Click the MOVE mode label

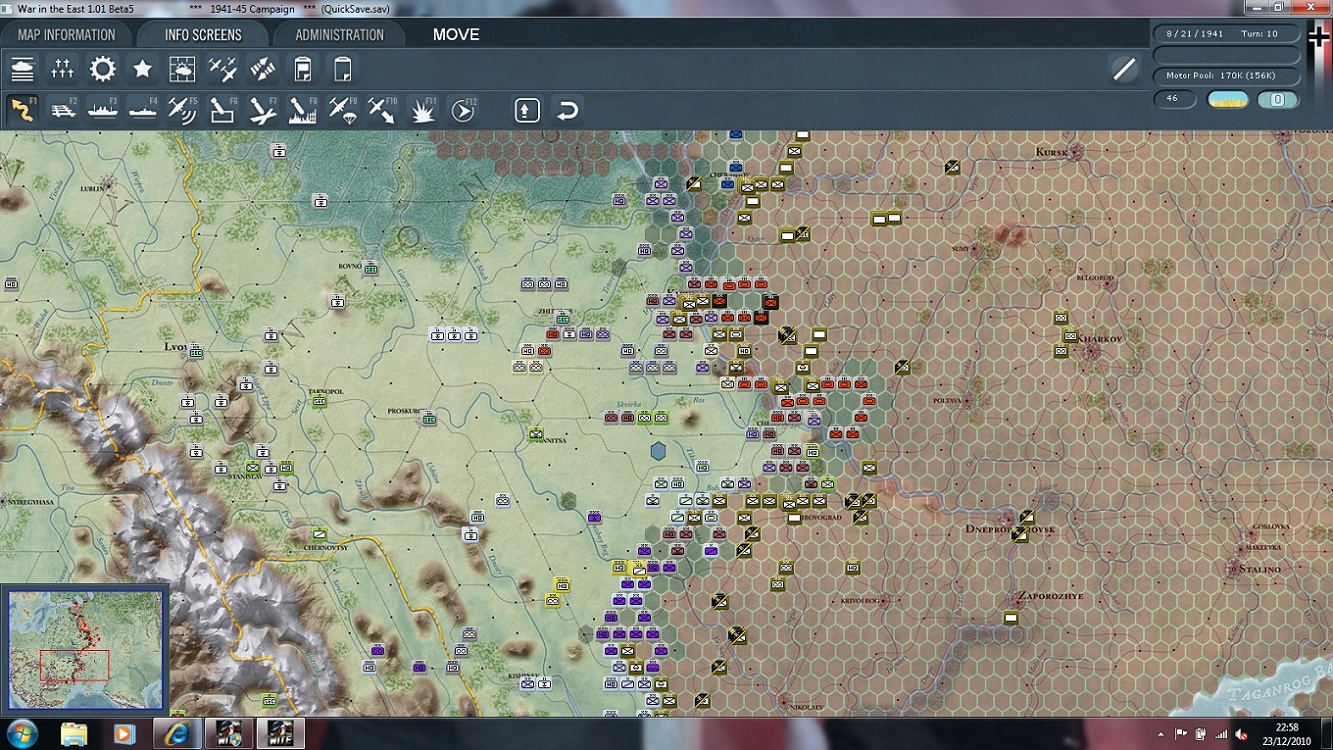456,35
